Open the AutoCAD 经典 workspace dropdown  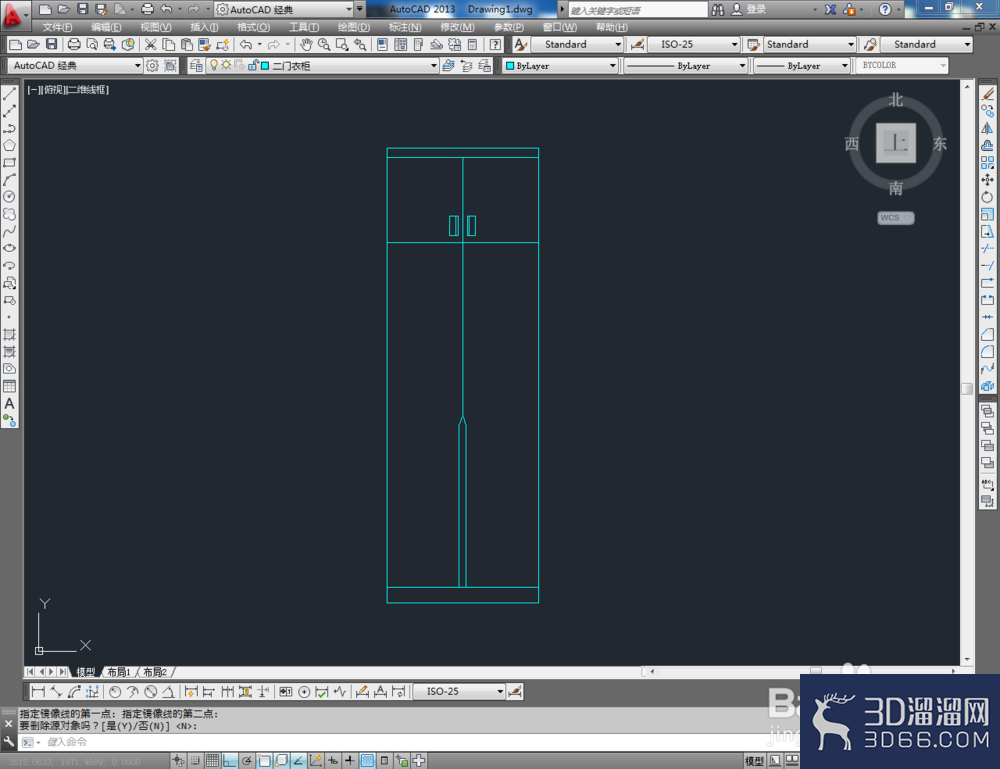pyautogui.click(x=75, y=66)
